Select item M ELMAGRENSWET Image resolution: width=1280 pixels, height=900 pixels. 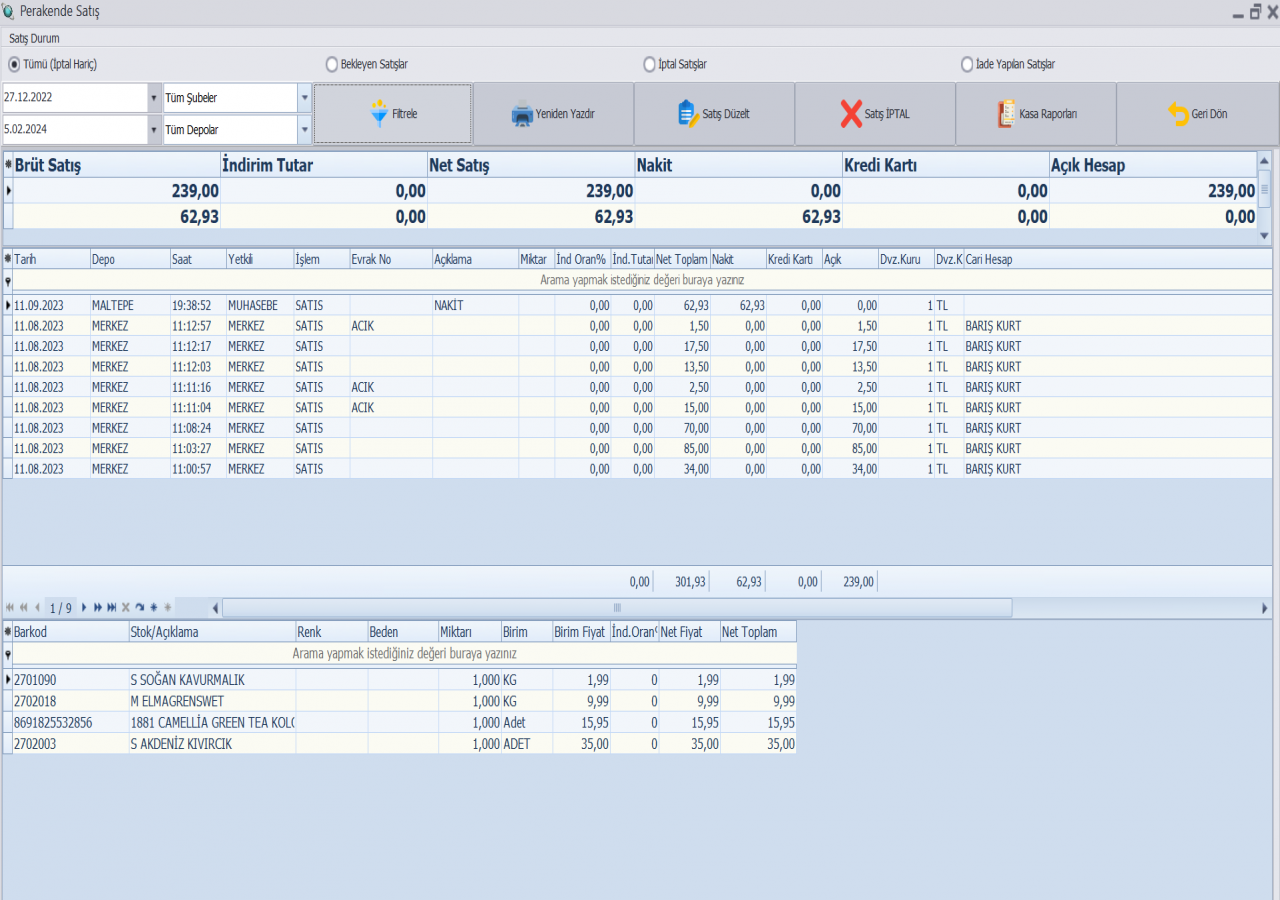400,701
